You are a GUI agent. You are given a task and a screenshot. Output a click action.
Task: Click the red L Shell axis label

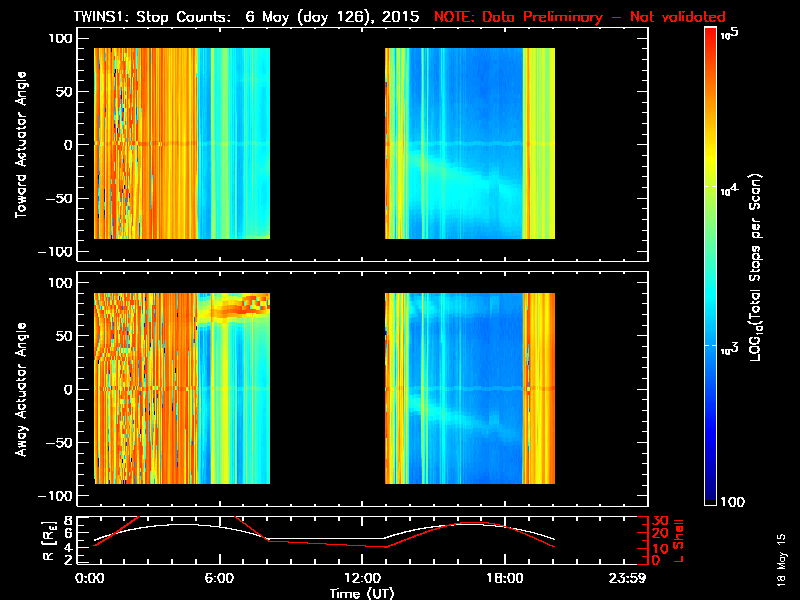(678, 541)
